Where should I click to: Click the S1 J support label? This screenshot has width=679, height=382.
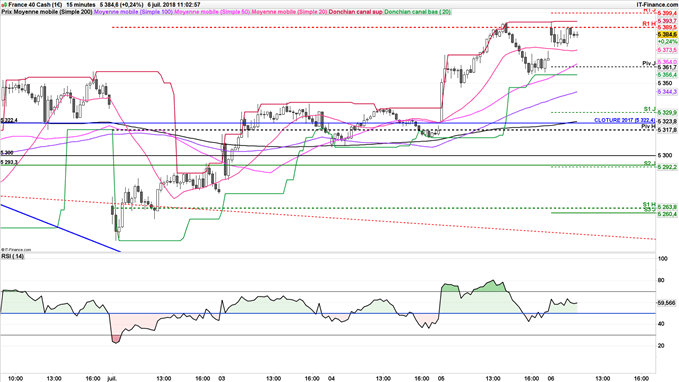(x=649, y=109)
